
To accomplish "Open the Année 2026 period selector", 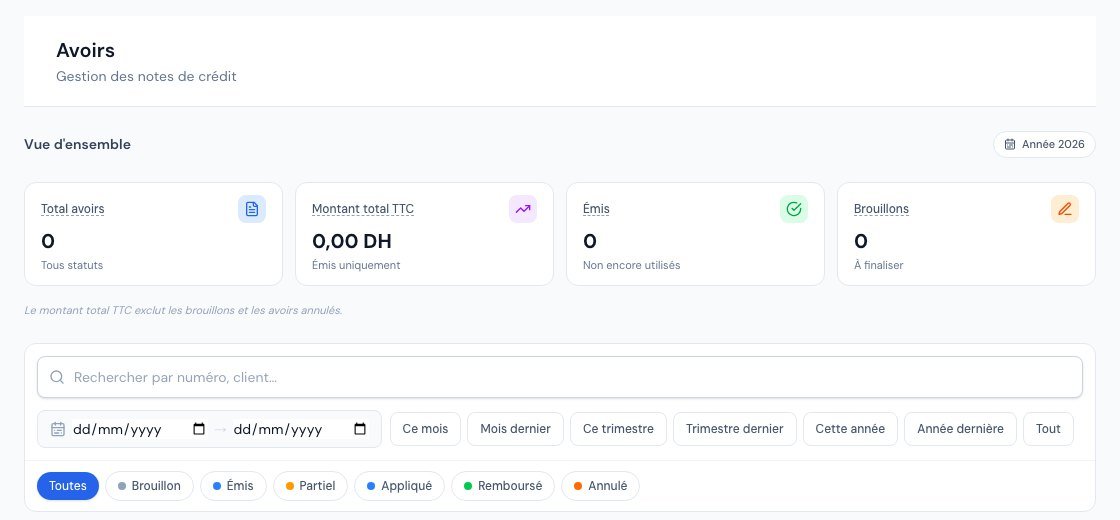I will tap(1044, 144).
